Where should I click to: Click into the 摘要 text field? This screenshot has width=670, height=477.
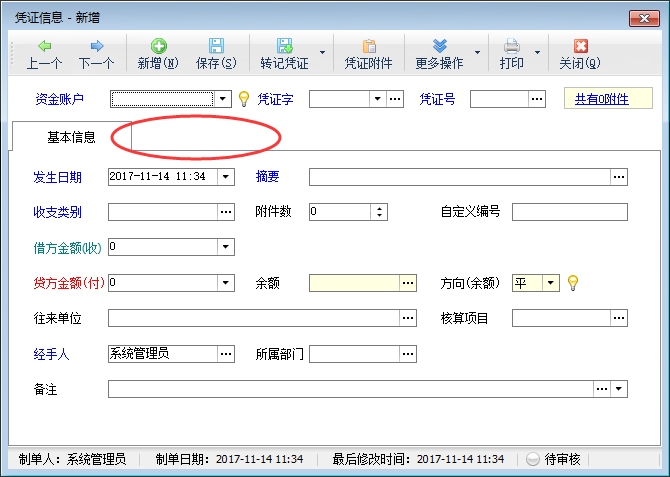pos(460,177)
